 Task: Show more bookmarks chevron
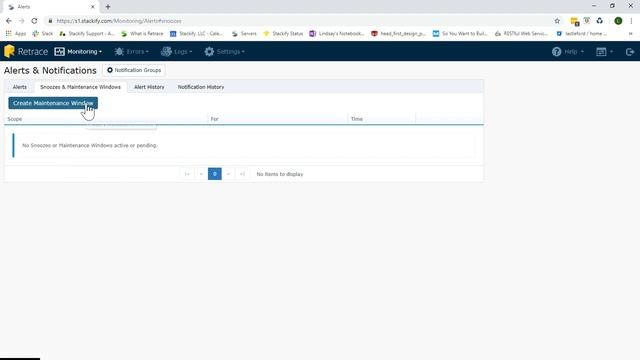click(631, 33)
